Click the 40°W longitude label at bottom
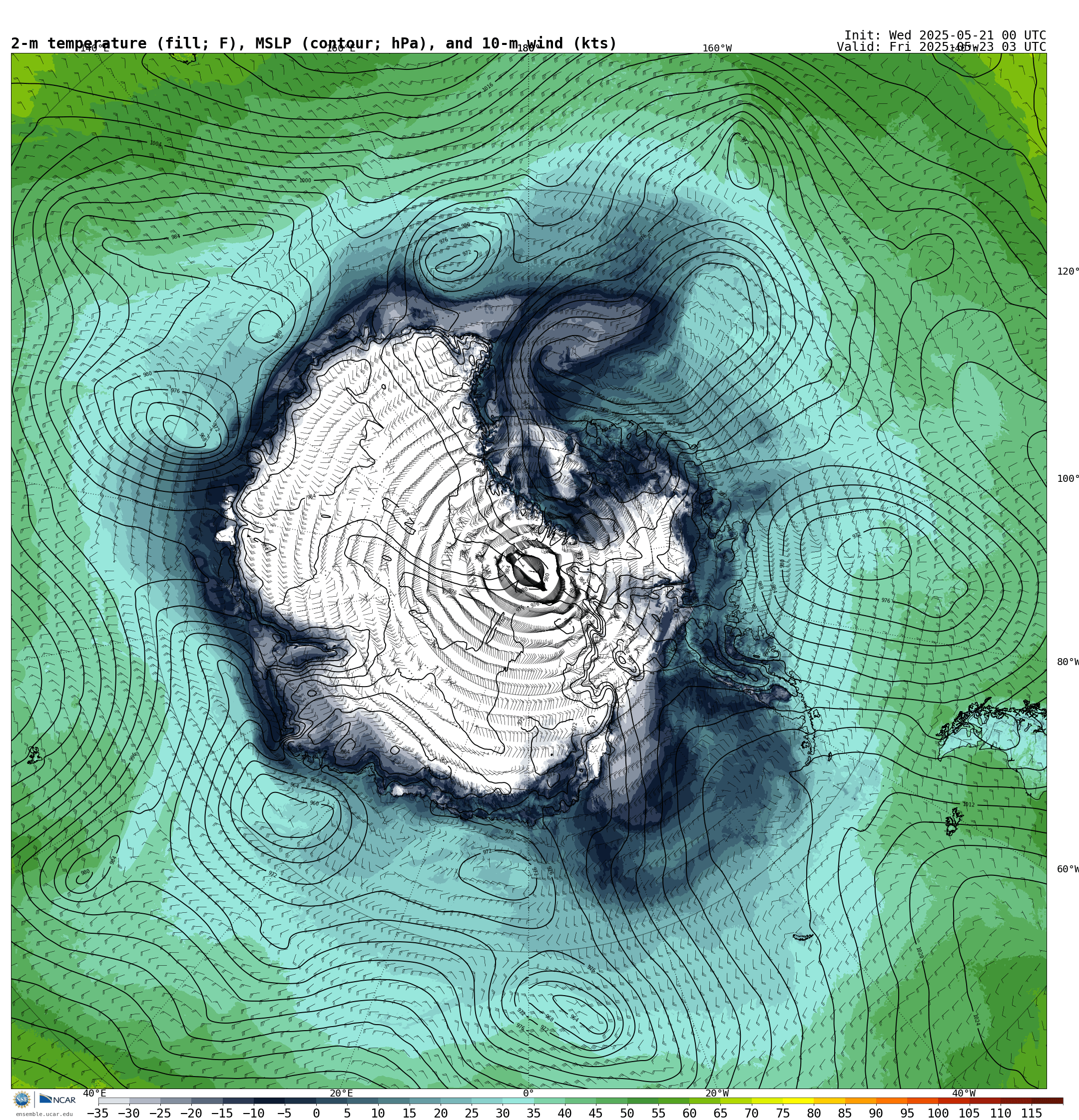 [x=964, y=1093]
